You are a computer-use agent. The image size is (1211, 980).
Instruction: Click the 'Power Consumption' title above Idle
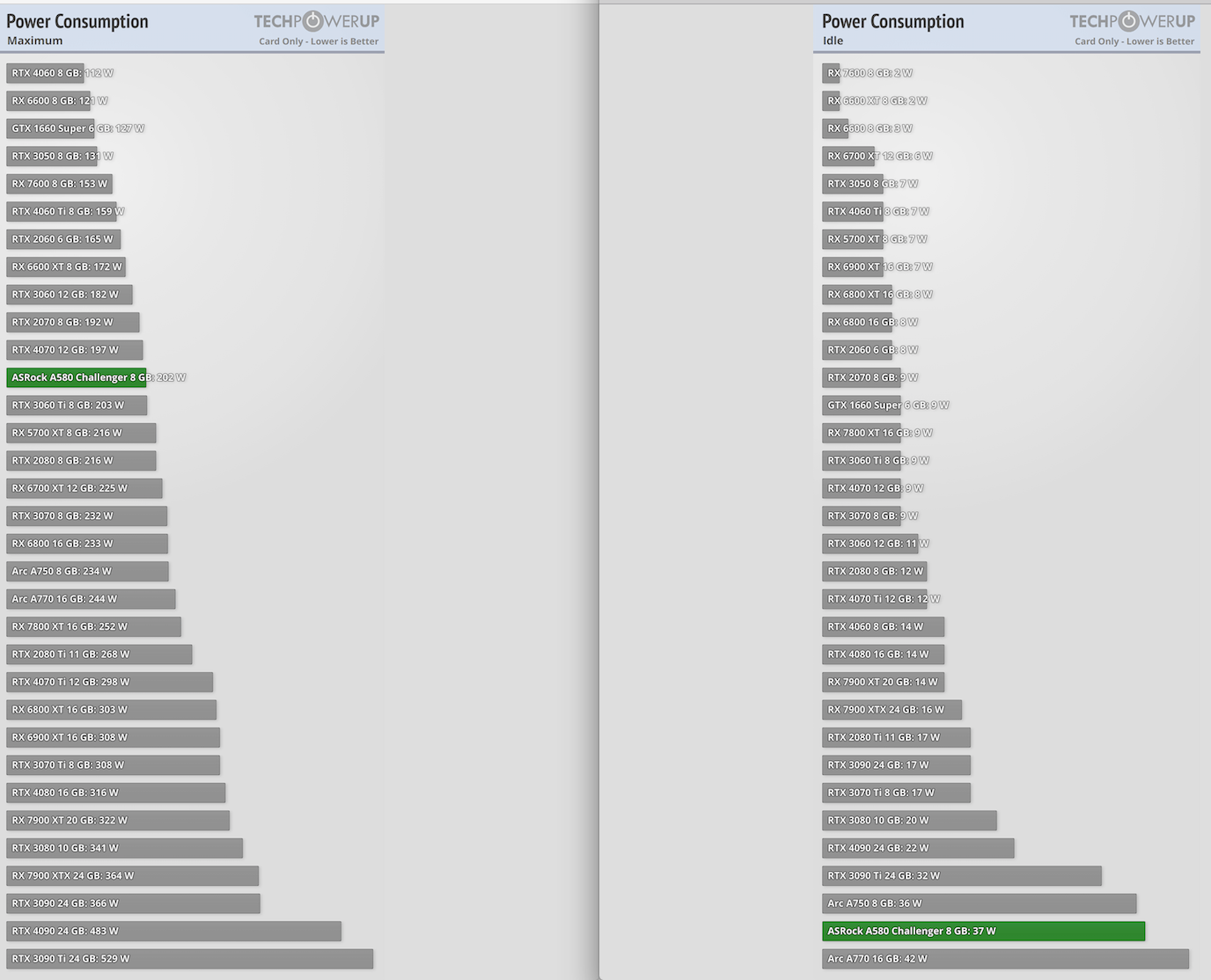893,21
